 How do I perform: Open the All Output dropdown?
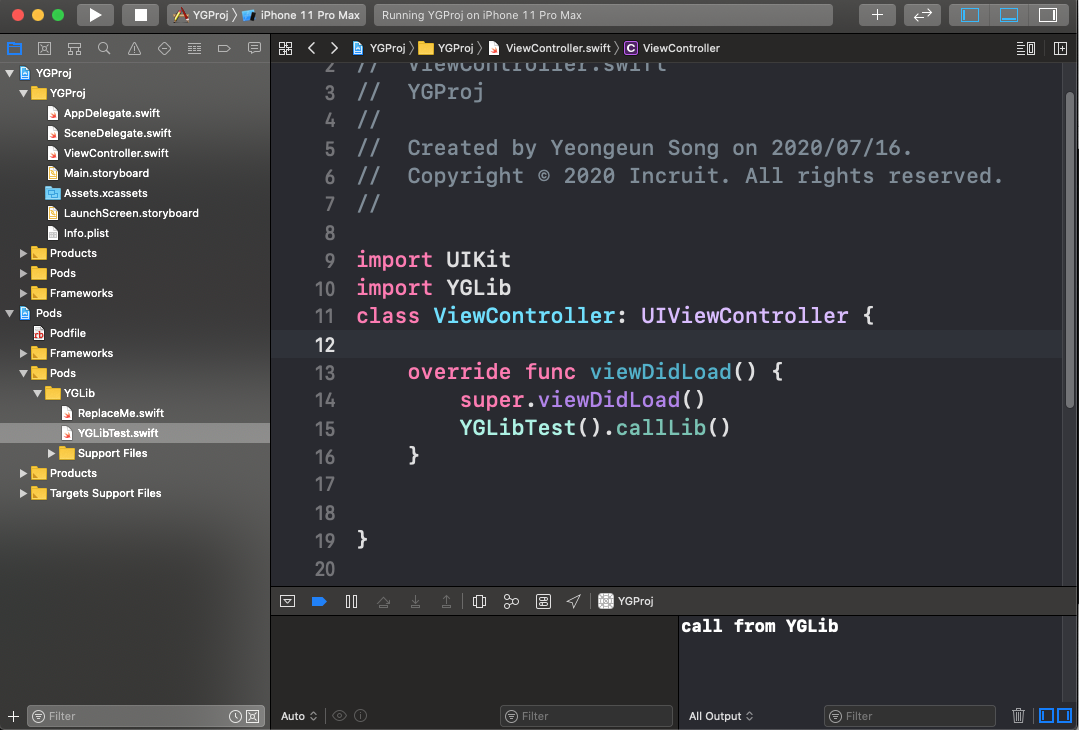tap(721, 716)
